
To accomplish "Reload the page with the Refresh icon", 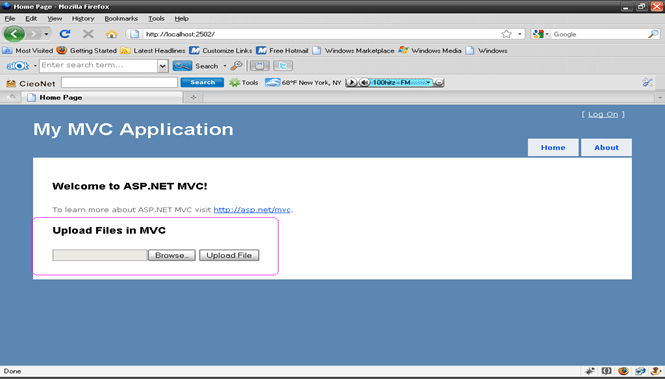I will coord(65,34).
